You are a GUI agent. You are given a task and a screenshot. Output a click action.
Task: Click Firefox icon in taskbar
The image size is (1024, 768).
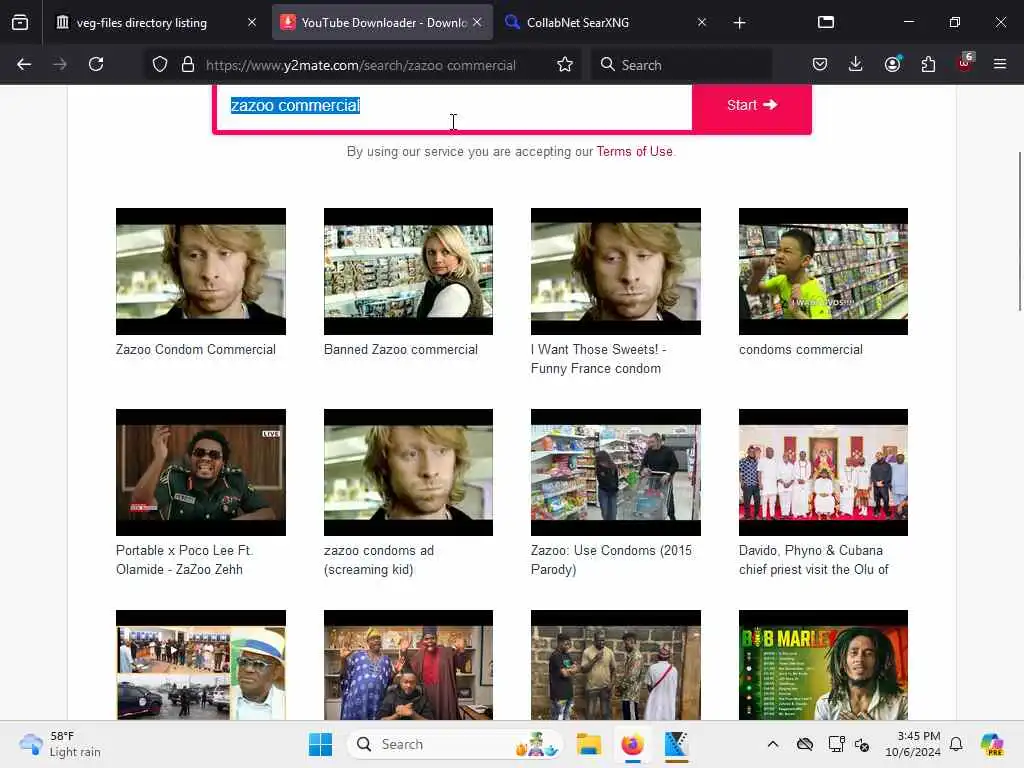click(x=632, y=744)
